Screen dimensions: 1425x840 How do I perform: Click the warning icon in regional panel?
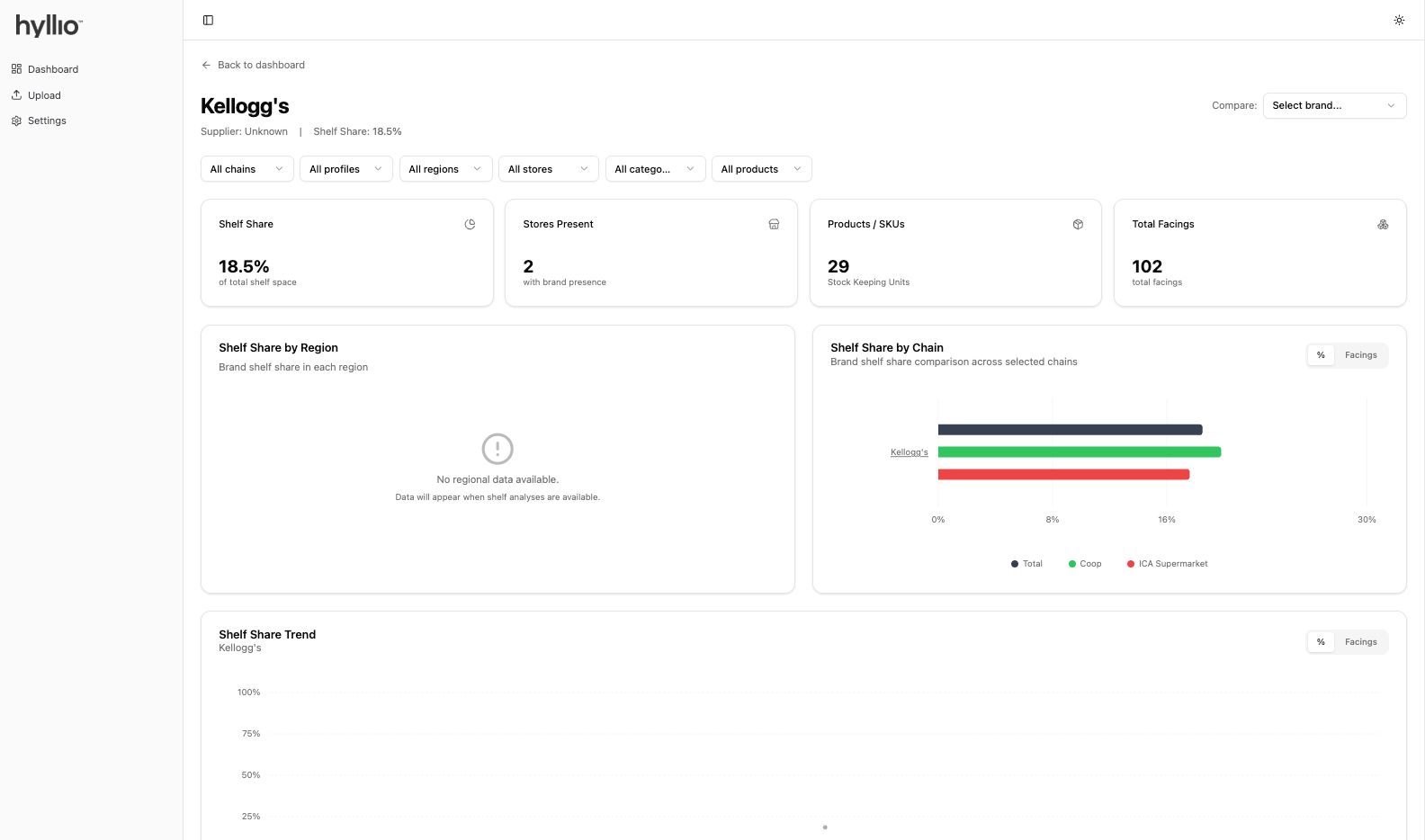click(x=497, y=449)
